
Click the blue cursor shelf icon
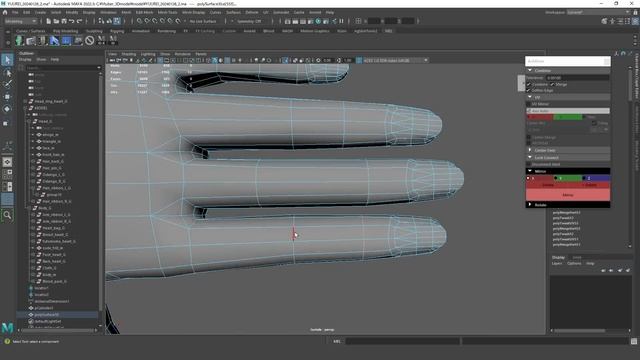[x=54, y=40]
